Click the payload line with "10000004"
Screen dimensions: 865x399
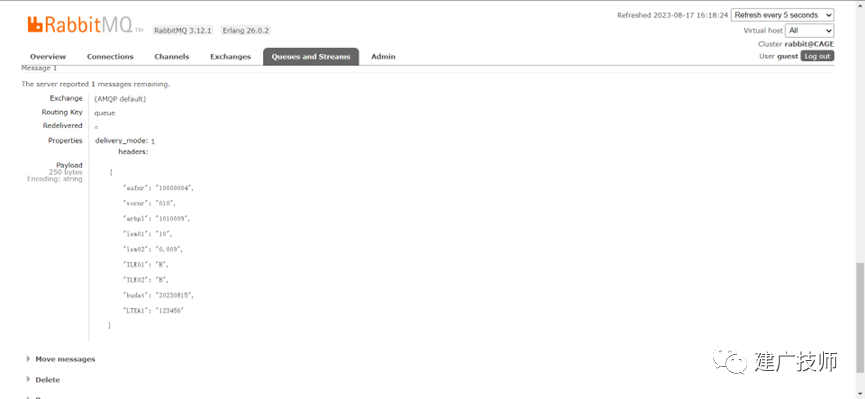tap(159, 188)
